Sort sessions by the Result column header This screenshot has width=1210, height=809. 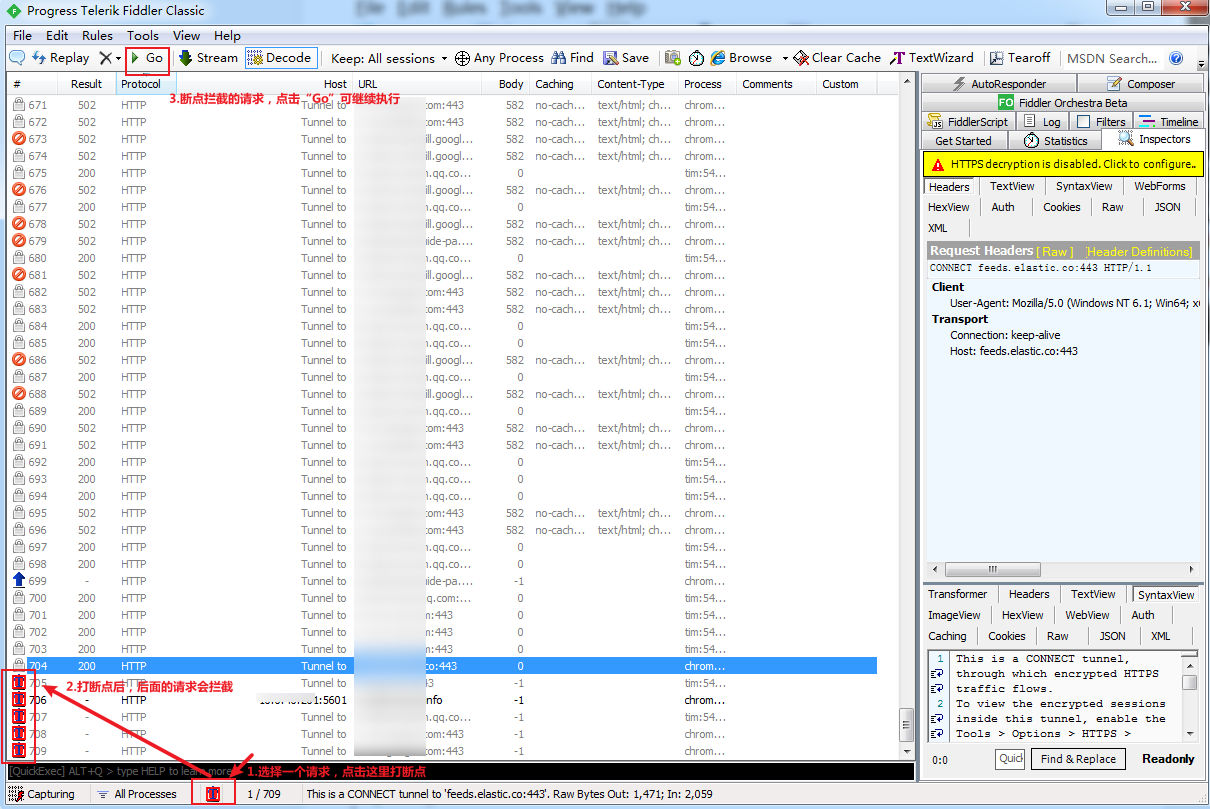pyautogui.click(x=87, y=84)
